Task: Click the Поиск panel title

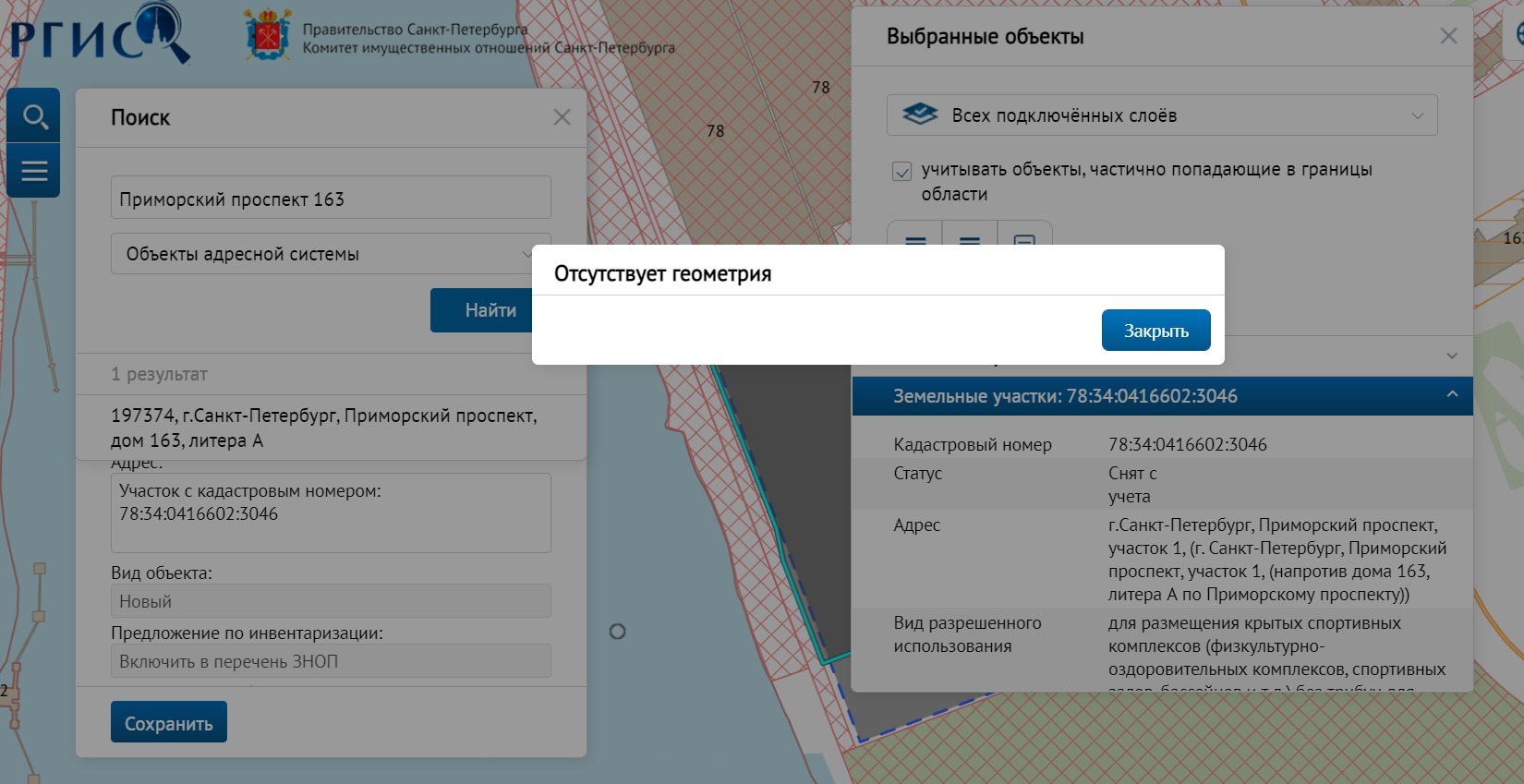Action: tap(140, 117)
